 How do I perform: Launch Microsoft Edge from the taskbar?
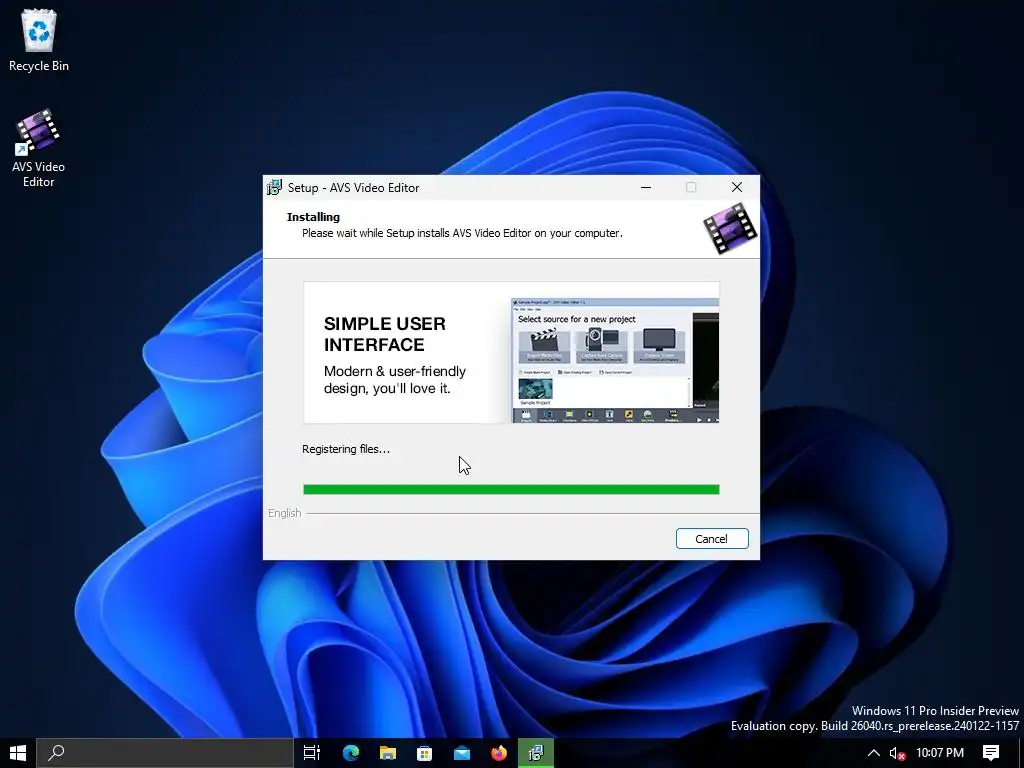pos(351,753)
